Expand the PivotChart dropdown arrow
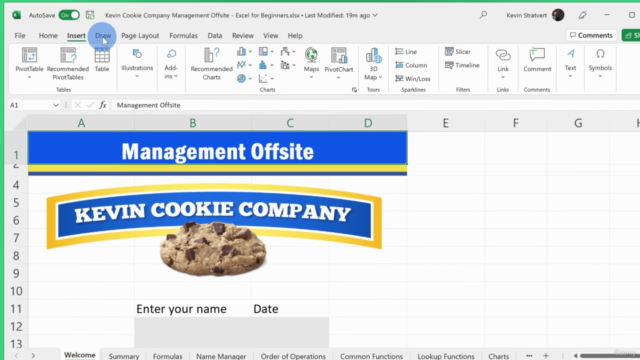This screenshot has height=360, width=640. pyautogui.click(x=339, y=77)
